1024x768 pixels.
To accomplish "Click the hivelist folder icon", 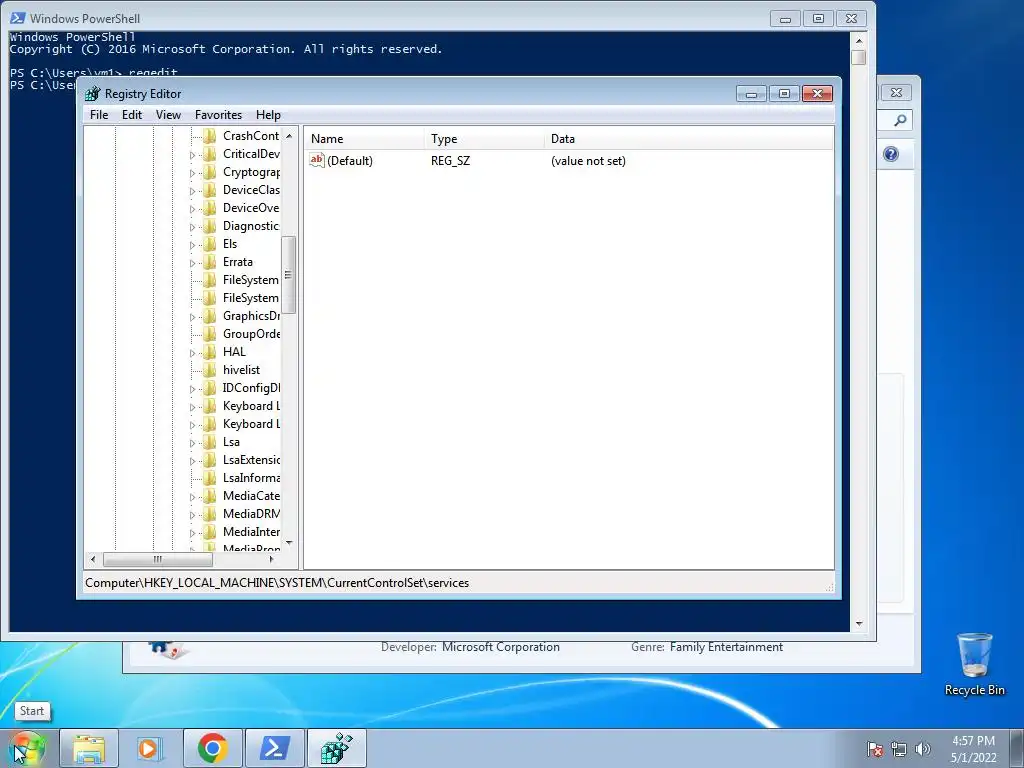I will click(x=210, y=370).
